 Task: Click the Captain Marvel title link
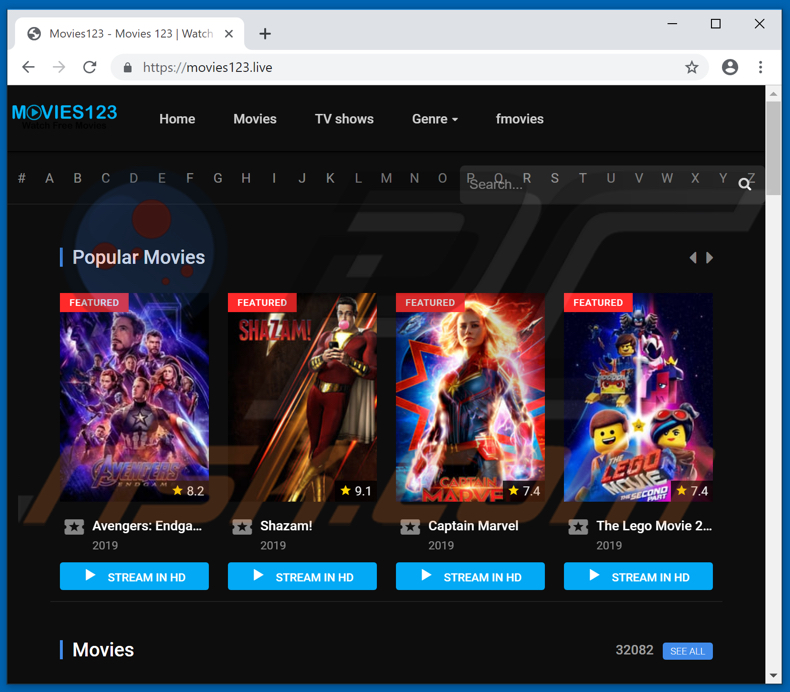coord(473,526)
